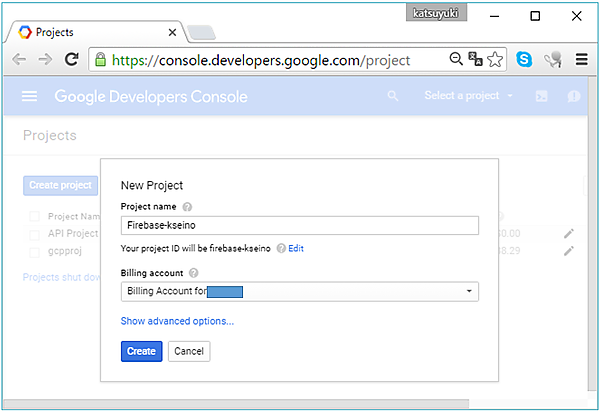
Task: Open a new tab with blank tab button
Action: pos(202,33)
